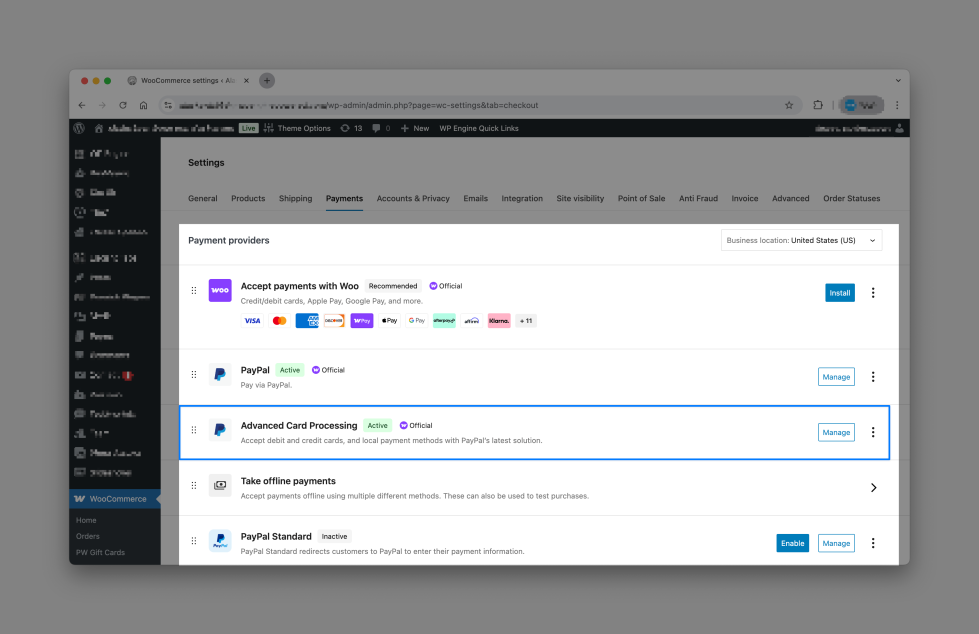The height and width of the screenshot is (634, 979).
Task: Open Accounts & Privacy tab
Action: point(413,199)
